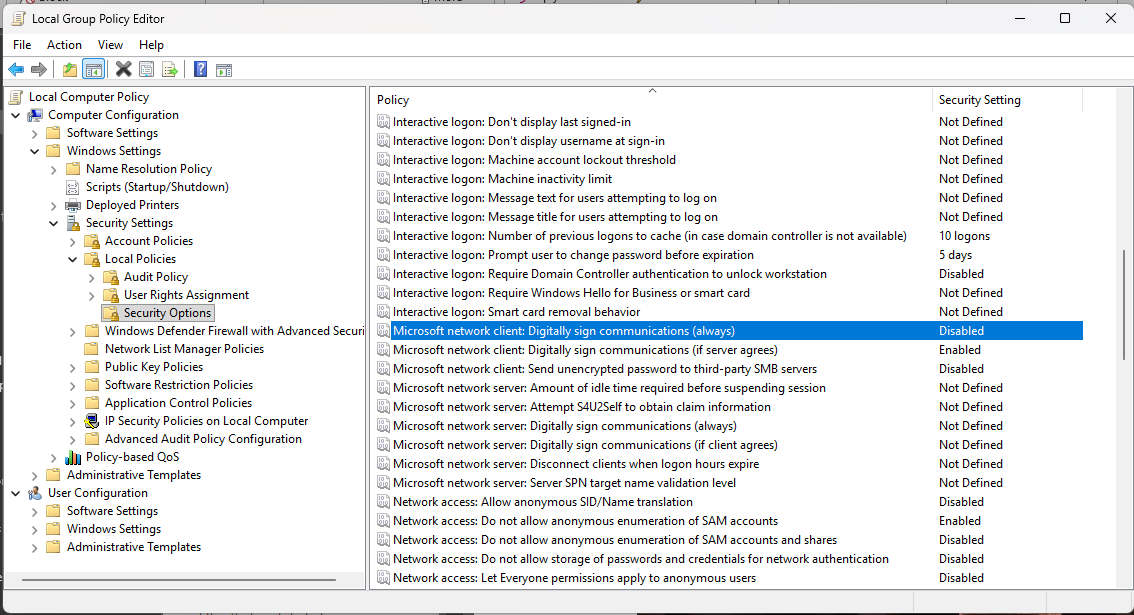Screen dimensions: 1134x615
Task: Expand the Advanced Audit Policy Configuration node
Action: (72, 439)
